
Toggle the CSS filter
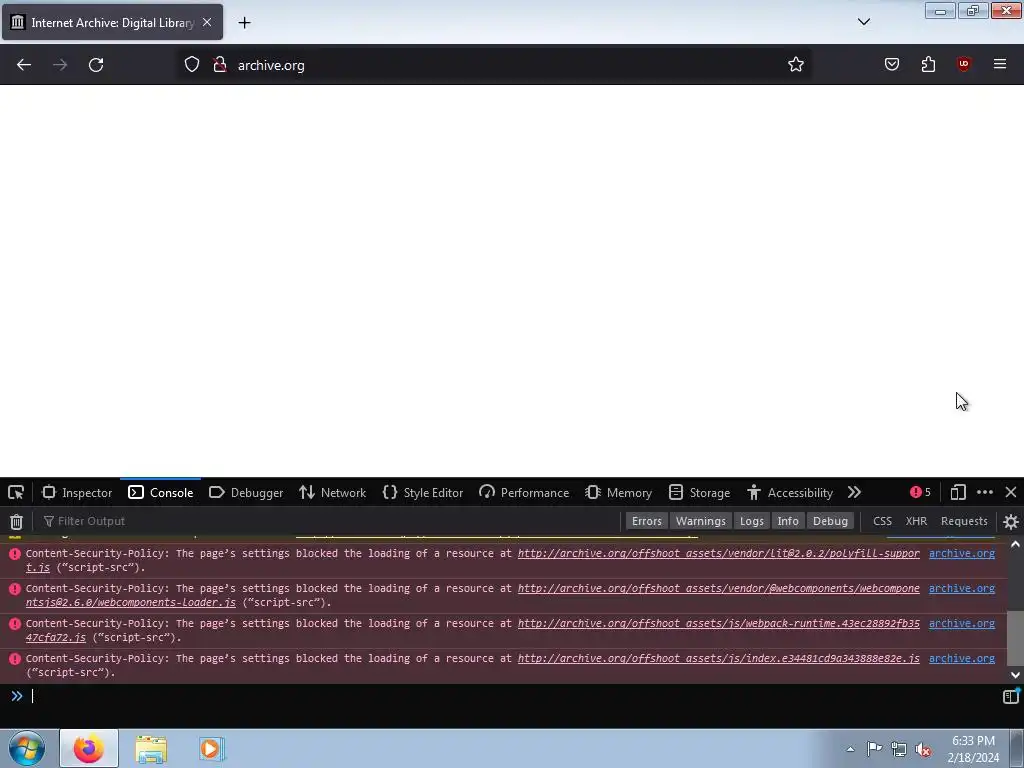pos(882,521)
